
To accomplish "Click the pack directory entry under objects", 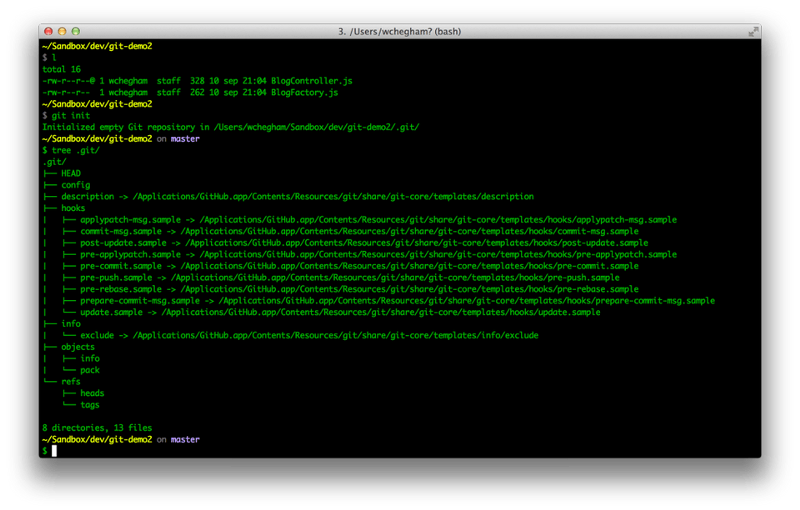I will pyautogui.click(x=90, y=370).
